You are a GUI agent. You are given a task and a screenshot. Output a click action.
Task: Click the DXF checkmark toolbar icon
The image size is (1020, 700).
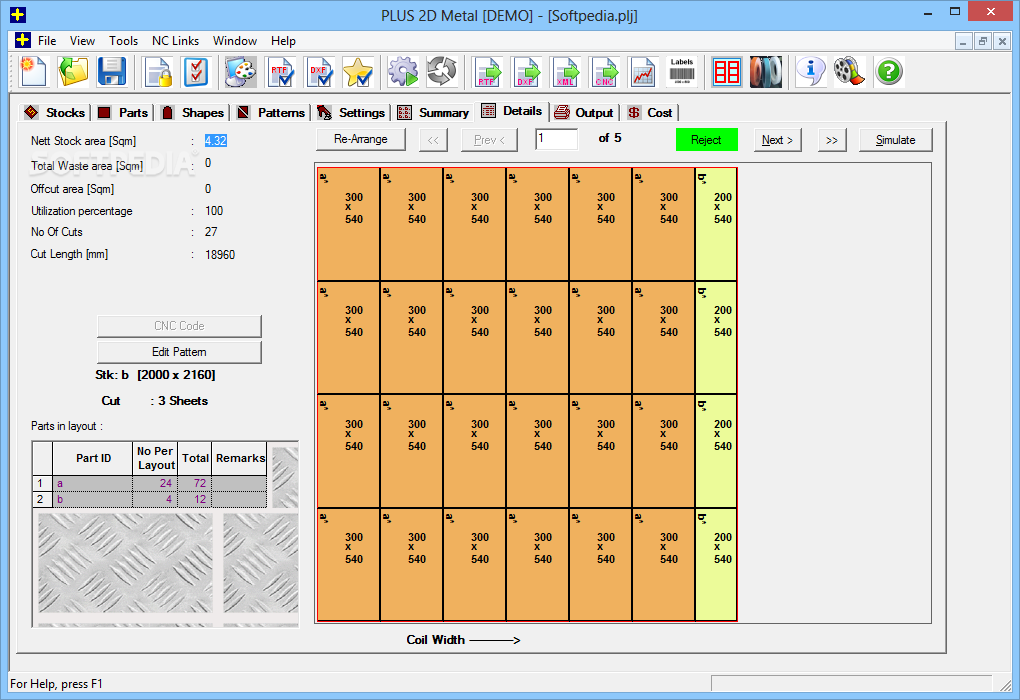click(x=319, y=72)
